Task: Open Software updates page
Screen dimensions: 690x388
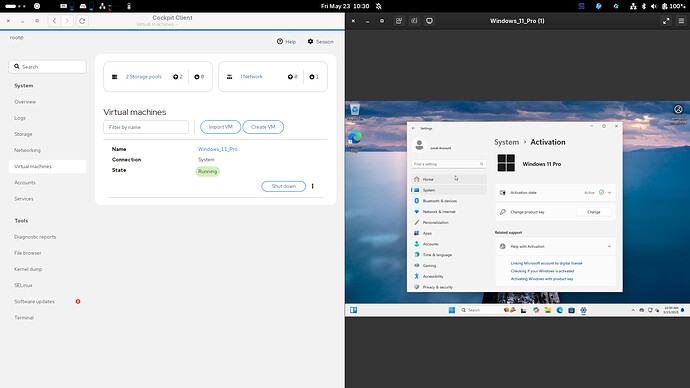Action: 34,301
